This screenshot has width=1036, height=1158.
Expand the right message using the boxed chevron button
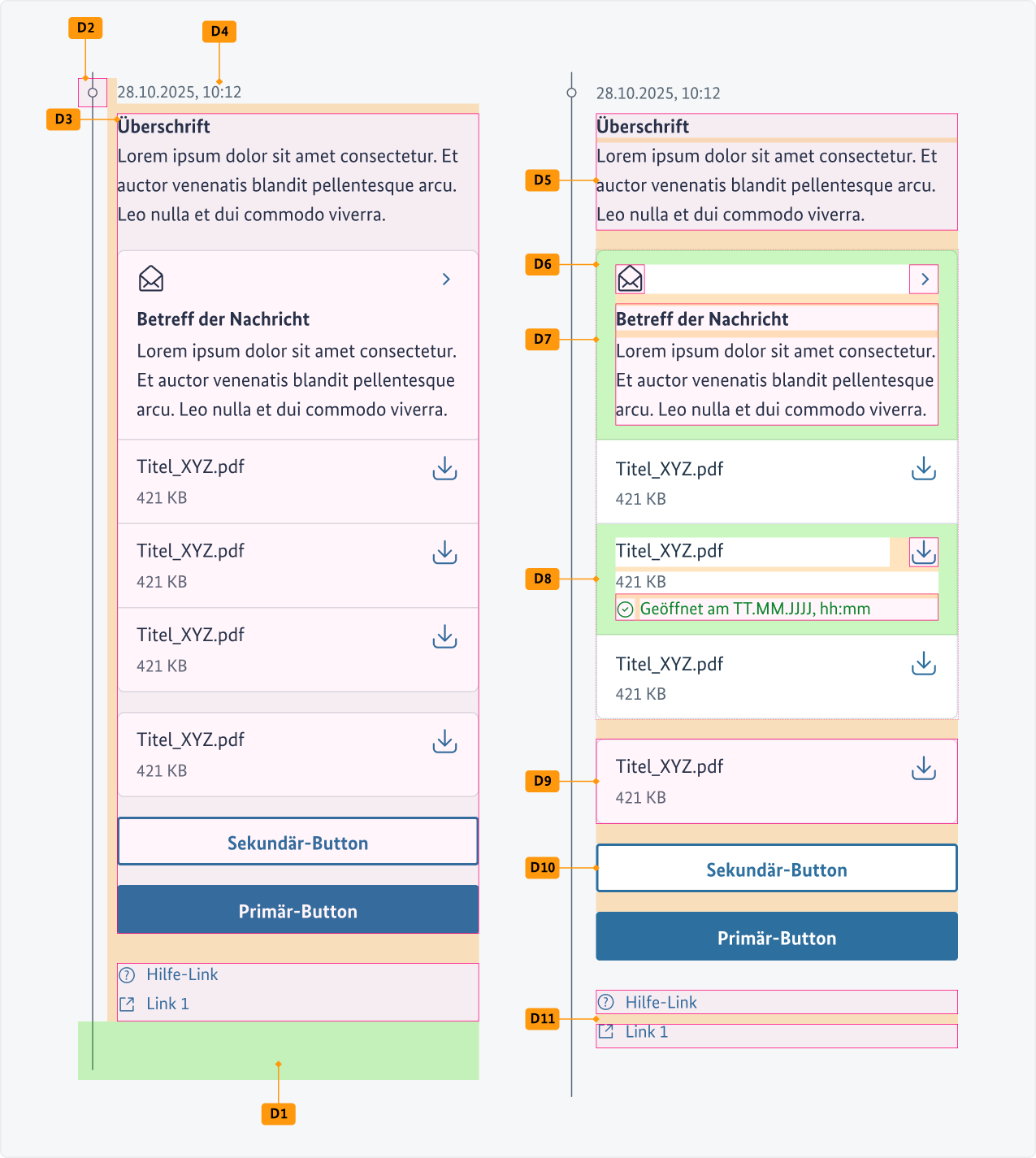(924, 279)
